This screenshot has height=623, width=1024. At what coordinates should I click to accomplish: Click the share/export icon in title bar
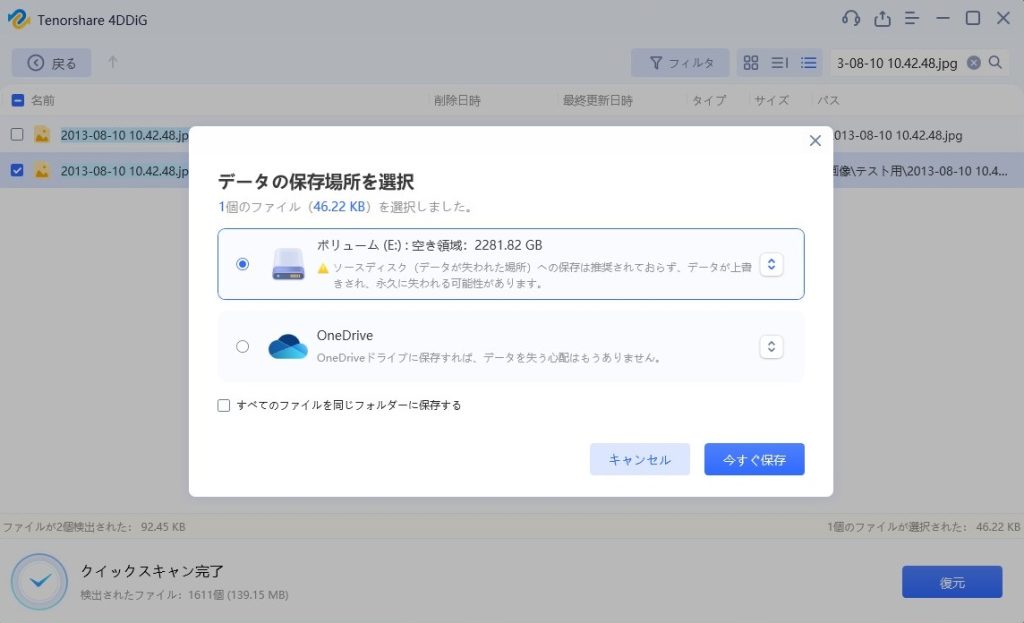point(882,19)
